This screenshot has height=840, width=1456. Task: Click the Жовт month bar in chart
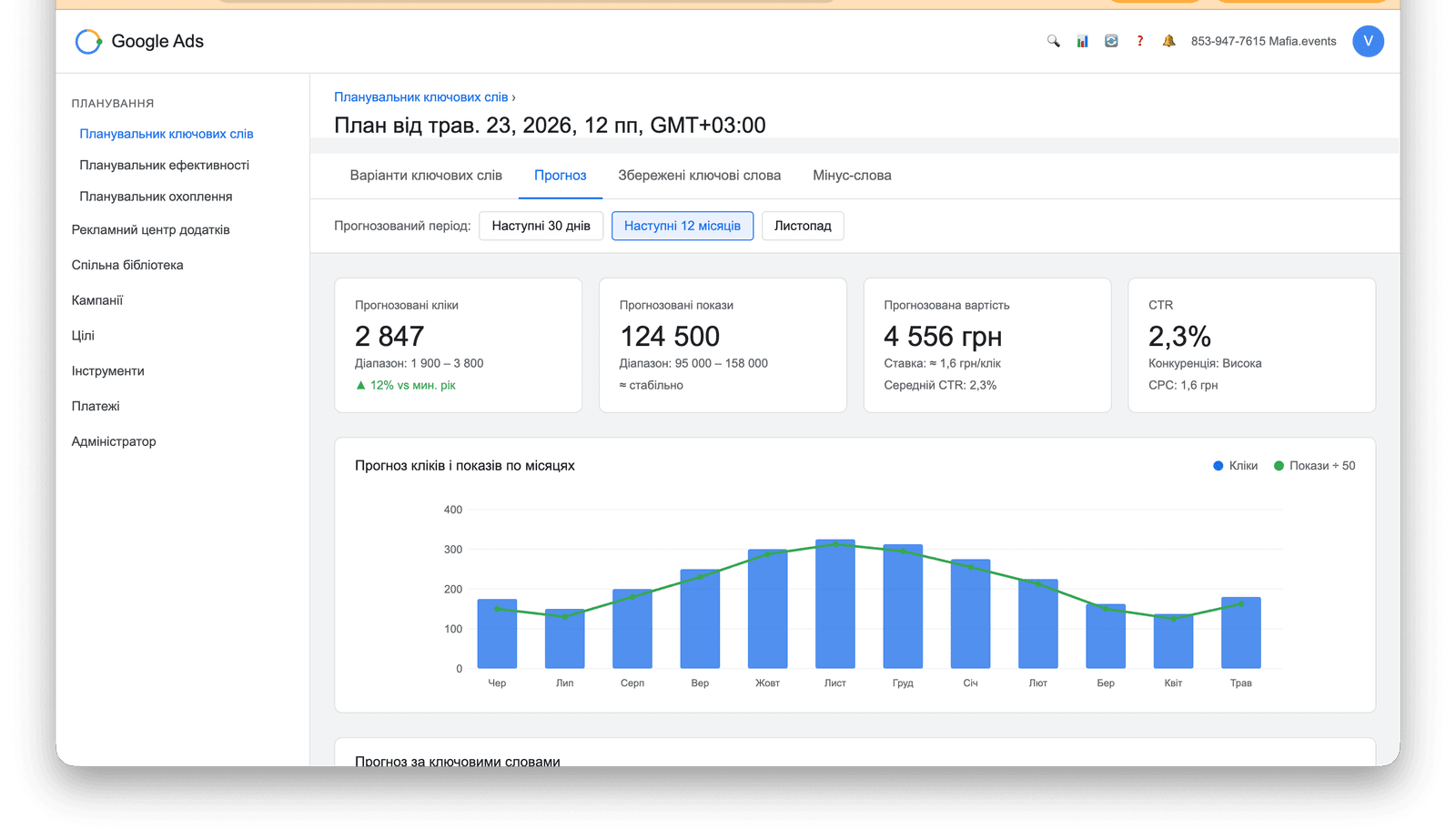767,609
